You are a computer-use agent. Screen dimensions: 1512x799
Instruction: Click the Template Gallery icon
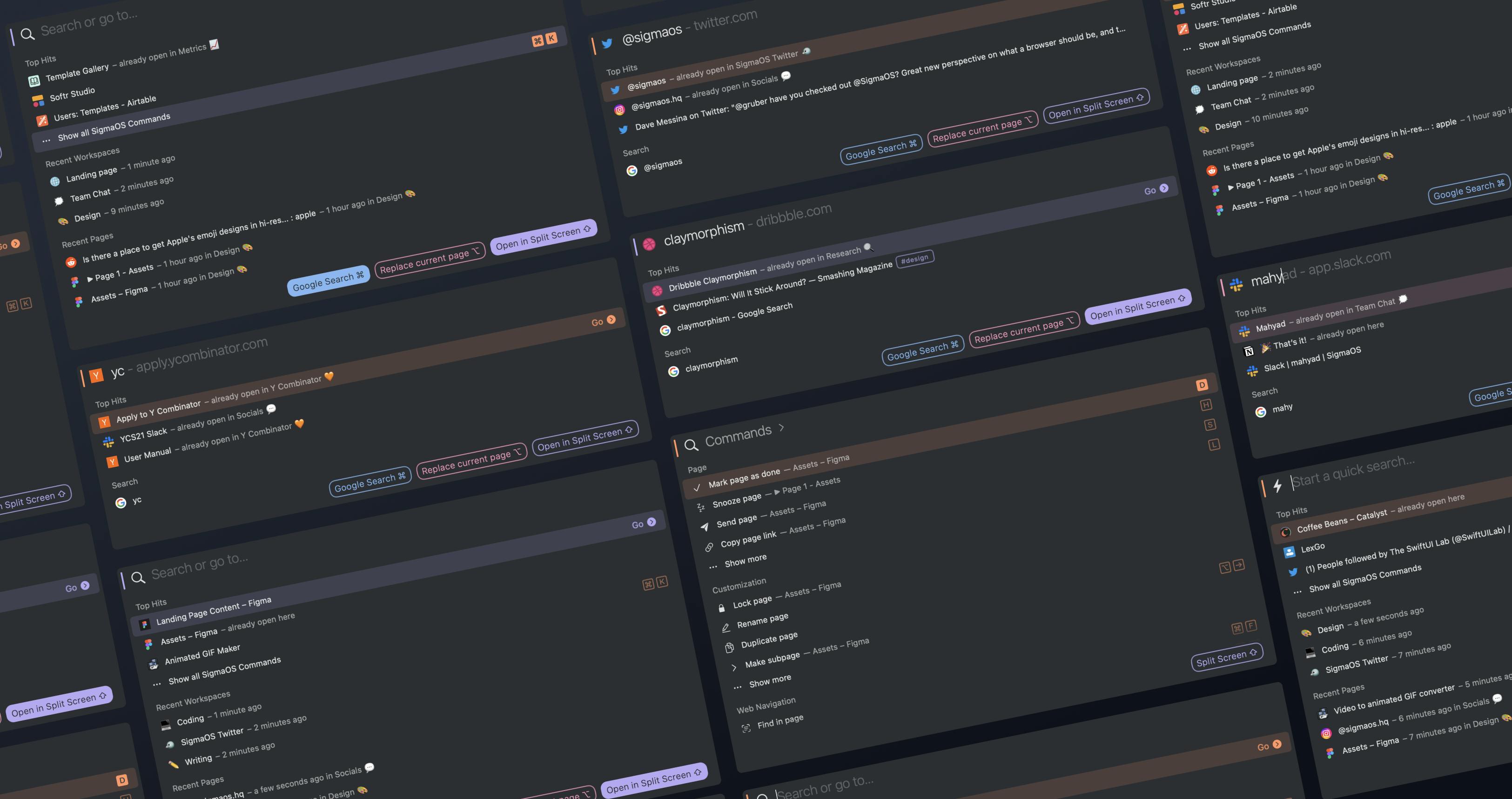[x=34, y=81]
